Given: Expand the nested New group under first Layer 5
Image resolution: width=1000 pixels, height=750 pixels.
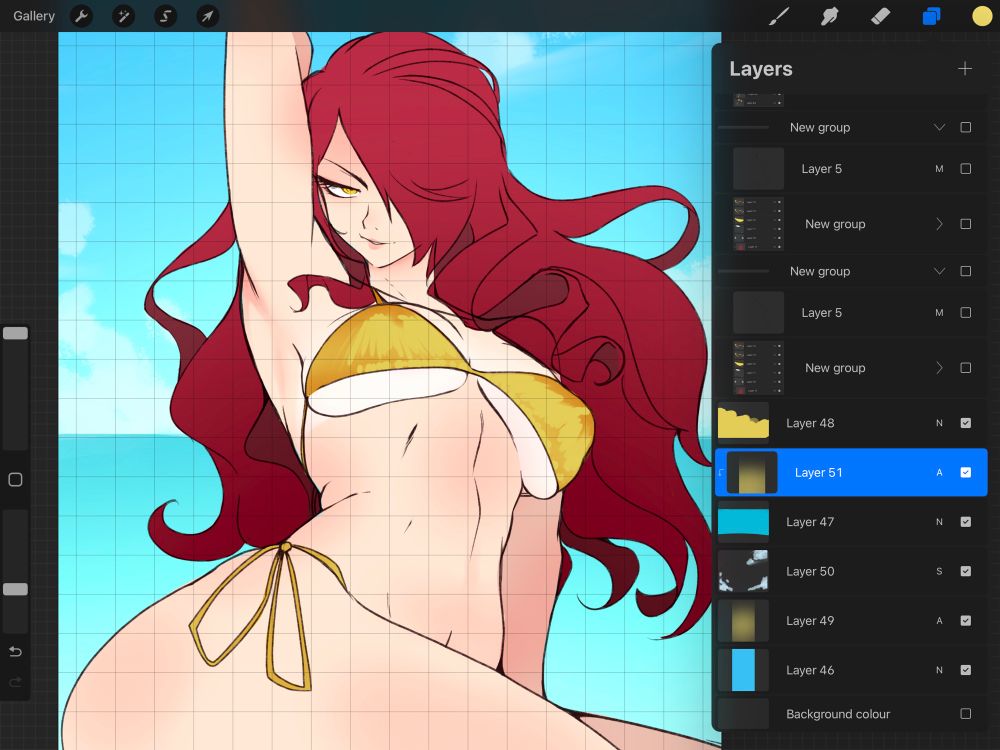Looking at the screenshot, I should (x=939, y=224).
